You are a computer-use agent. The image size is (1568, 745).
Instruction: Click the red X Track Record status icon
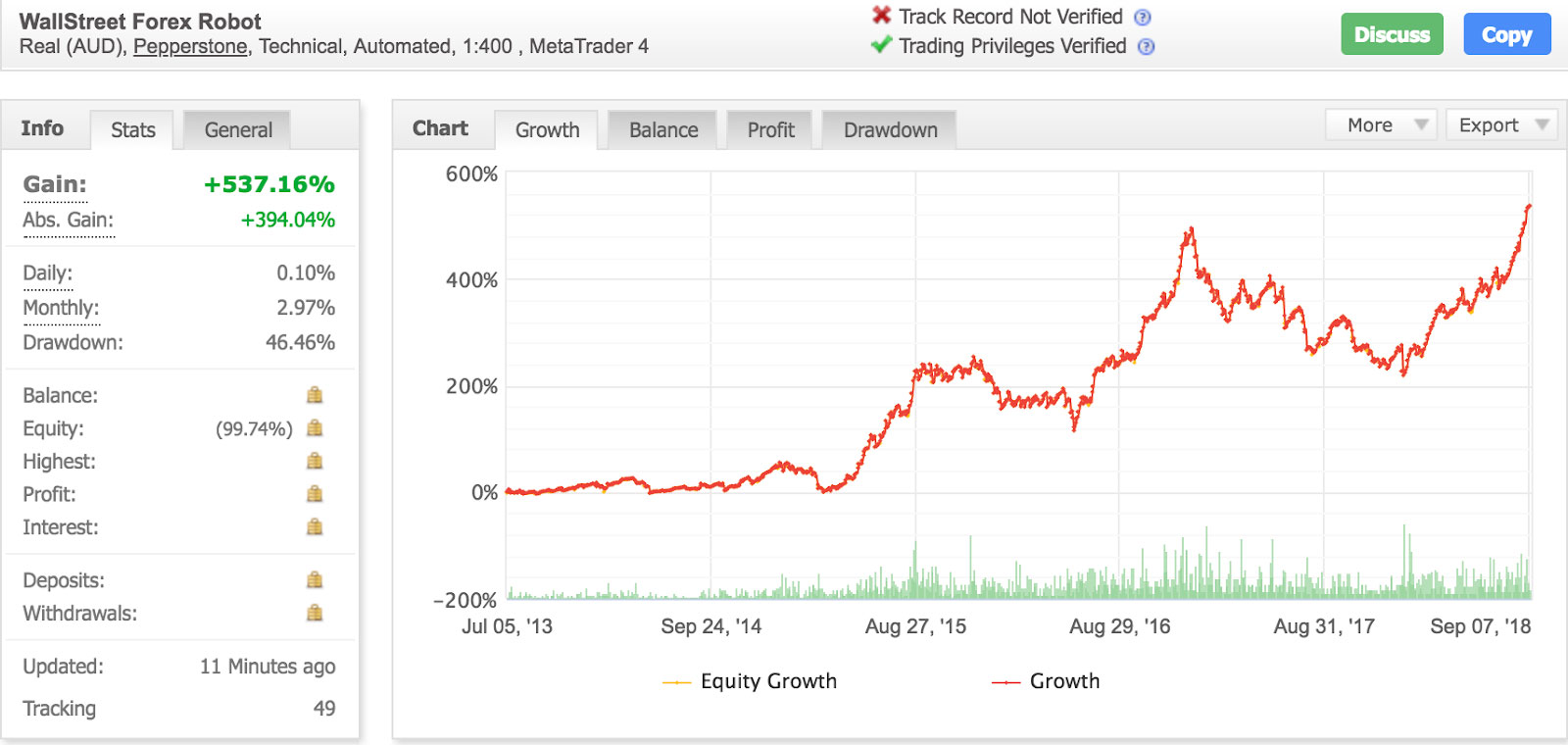point(882,16)
